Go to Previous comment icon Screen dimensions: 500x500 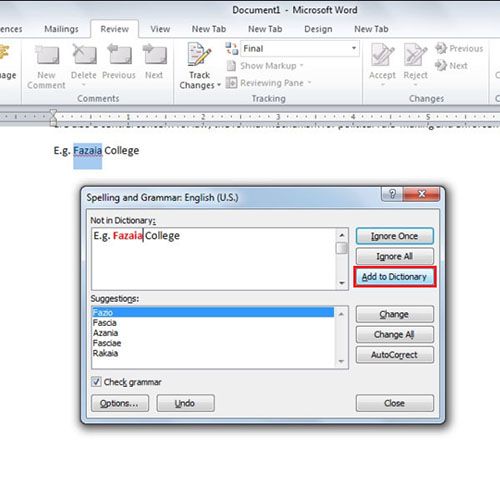(119, 54)
